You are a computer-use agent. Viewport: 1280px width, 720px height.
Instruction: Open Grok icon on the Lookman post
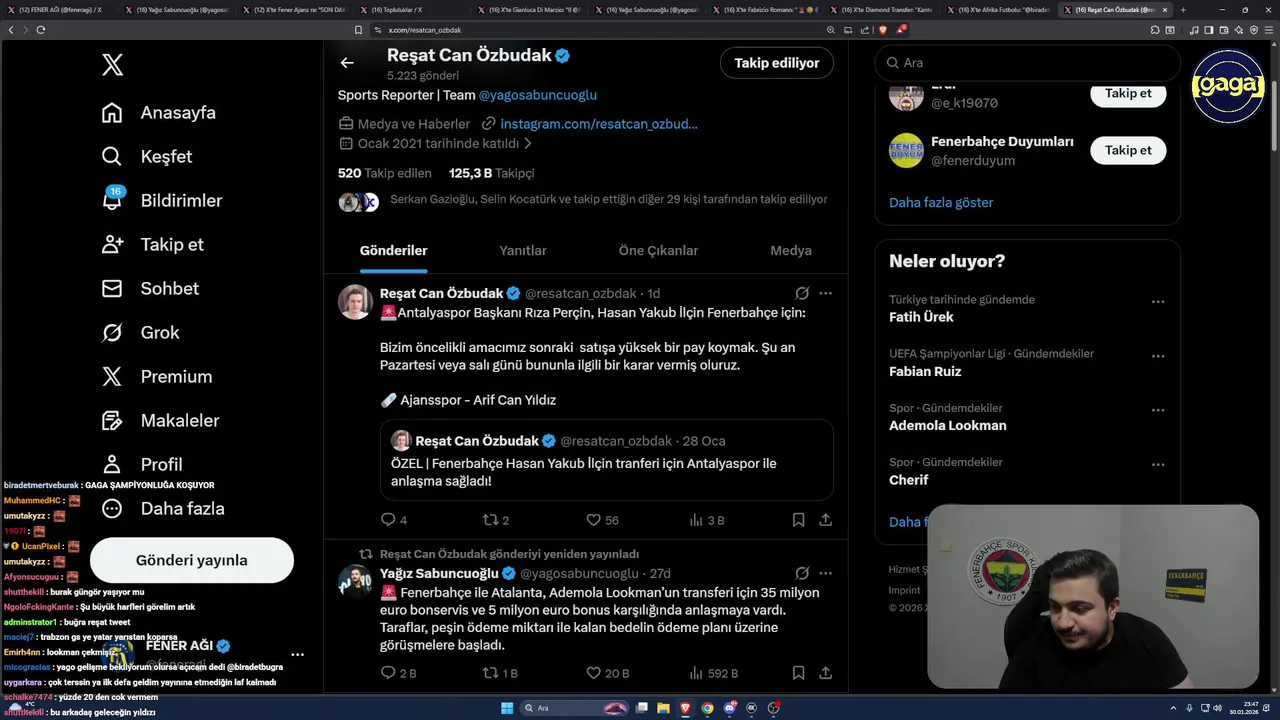coord(802,573)
